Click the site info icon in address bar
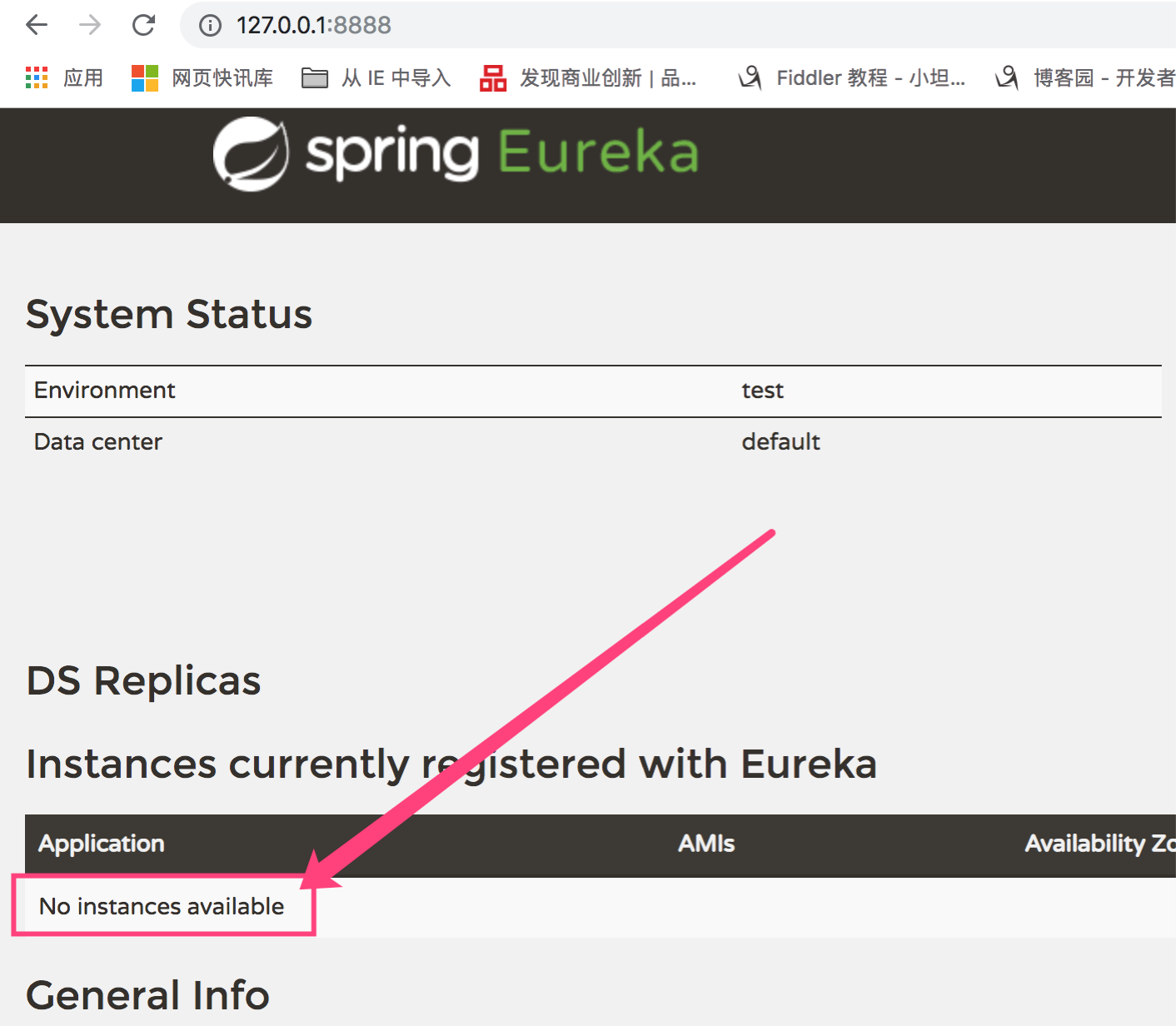The height and width of the screenshot is (1026, 1176). (x=210, y=26)
